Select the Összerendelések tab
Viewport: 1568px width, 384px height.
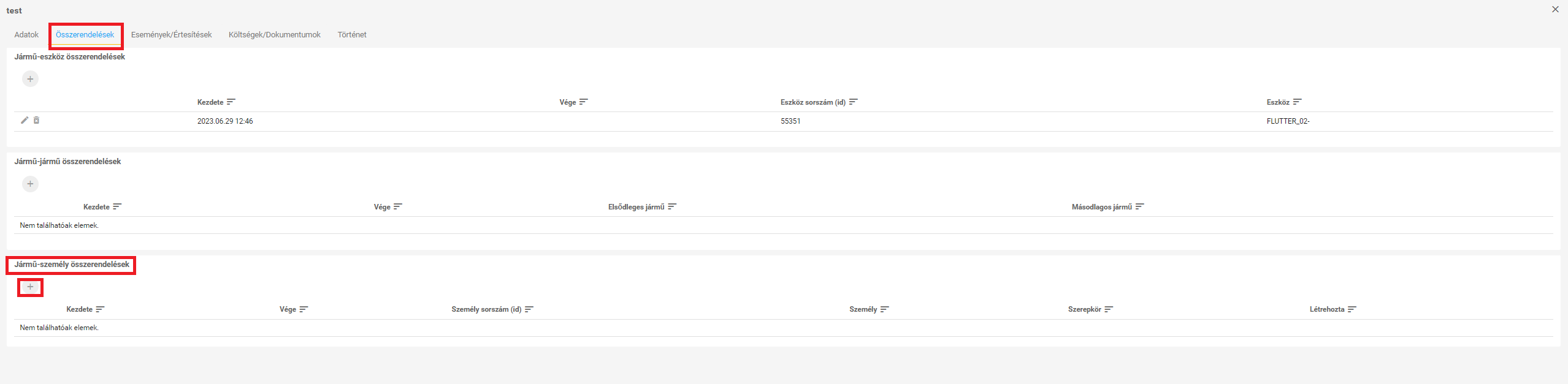[85, 35]
